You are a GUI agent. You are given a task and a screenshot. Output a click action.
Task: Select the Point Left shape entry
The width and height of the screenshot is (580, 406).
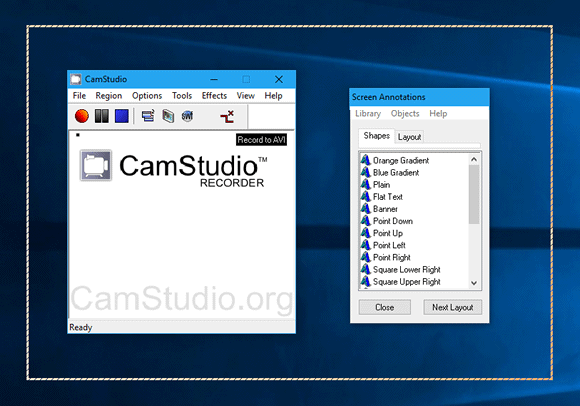[383, 245]
